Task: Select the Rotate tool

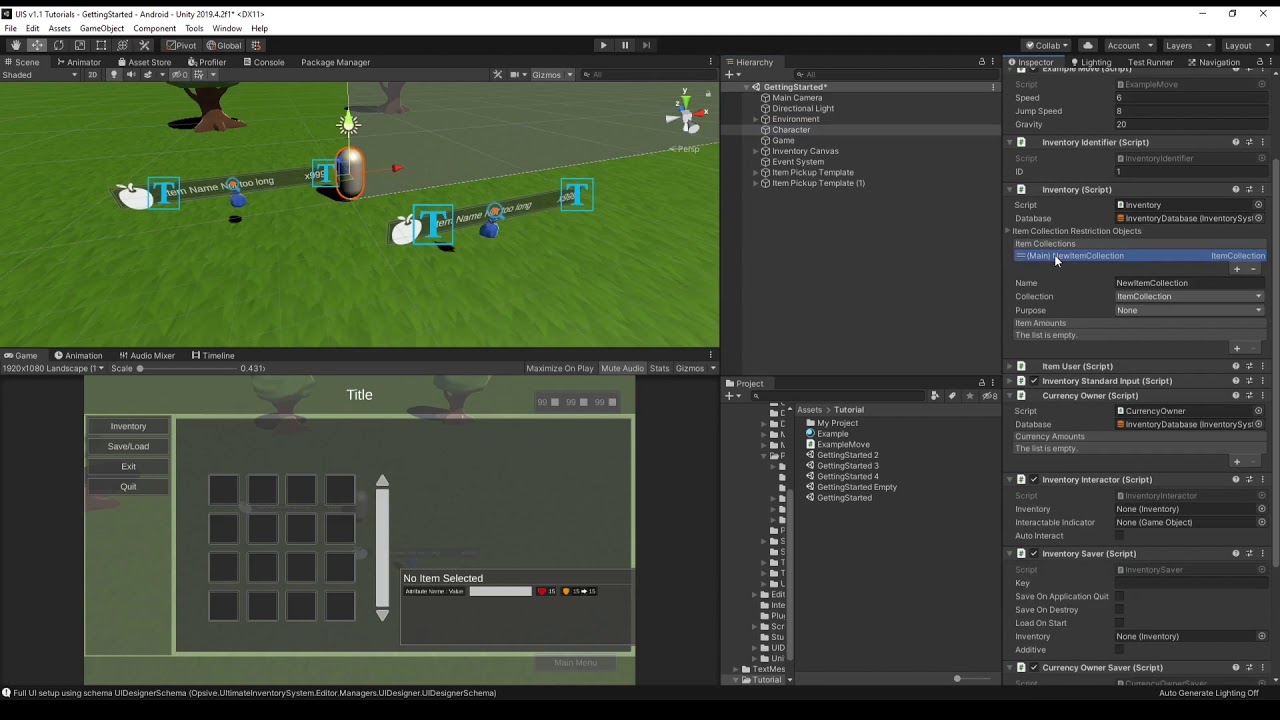Action: [58, 45]
